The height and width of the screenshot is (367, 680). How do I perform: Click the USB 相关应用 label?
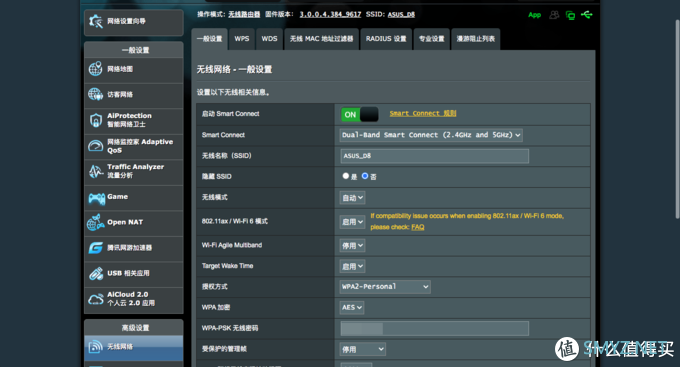pyautogui.click(x=128, y=273)
